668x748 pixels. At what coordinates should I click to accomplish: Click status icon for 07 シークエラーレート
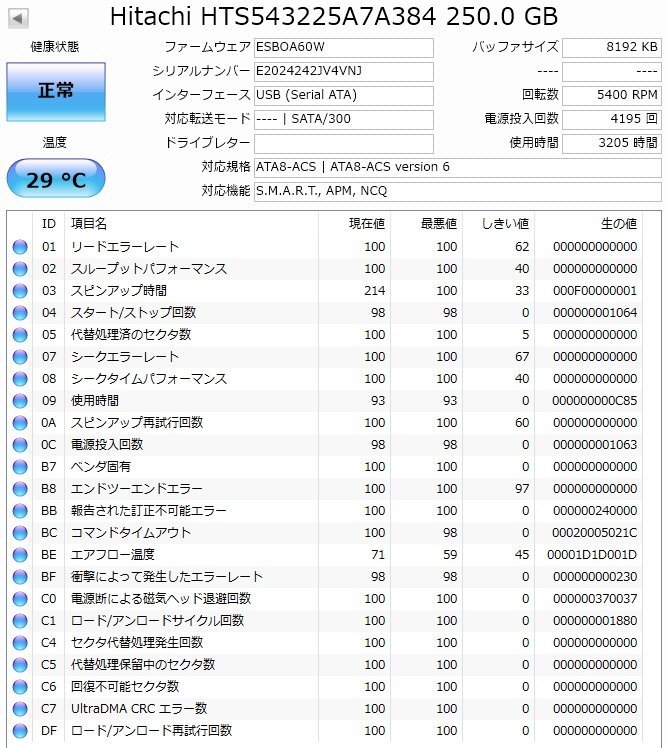[x=20, y=357]
